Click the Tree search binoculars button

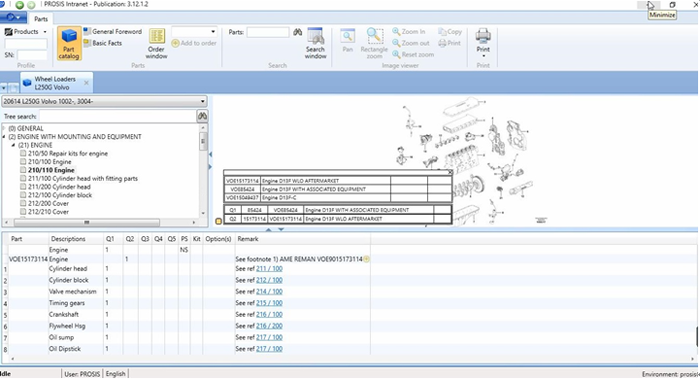[202, 116]
